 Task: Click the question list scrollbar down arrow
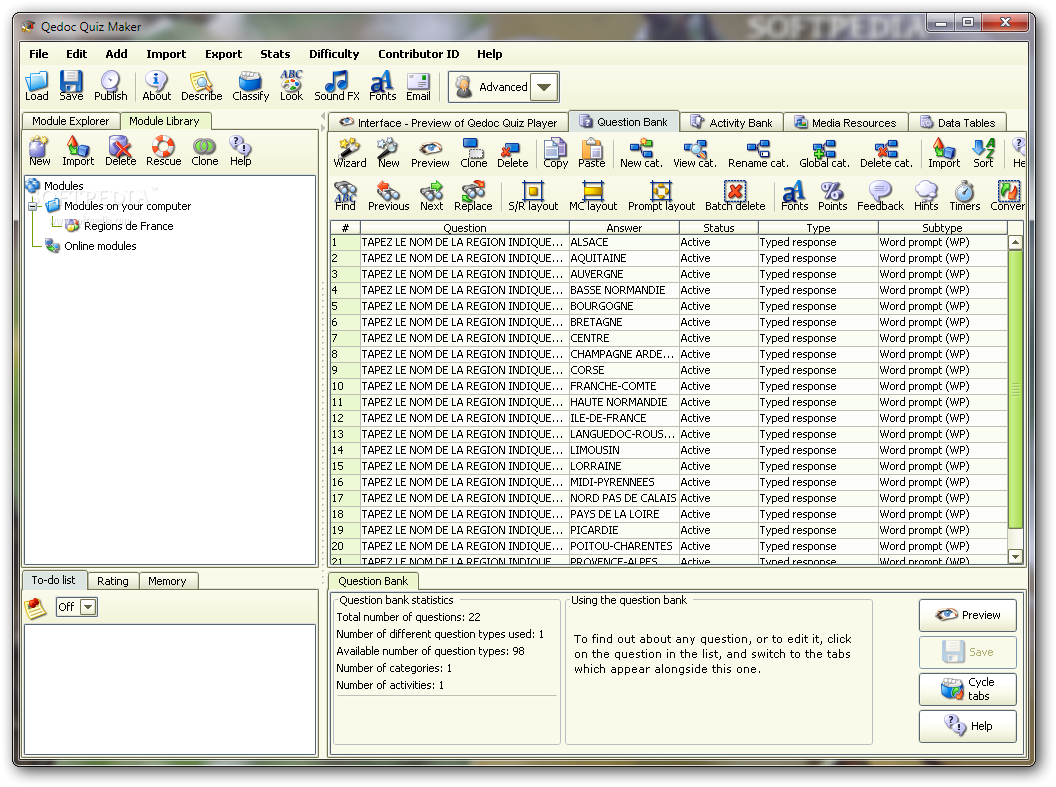pyautogui.click(x=1016, y=557)
